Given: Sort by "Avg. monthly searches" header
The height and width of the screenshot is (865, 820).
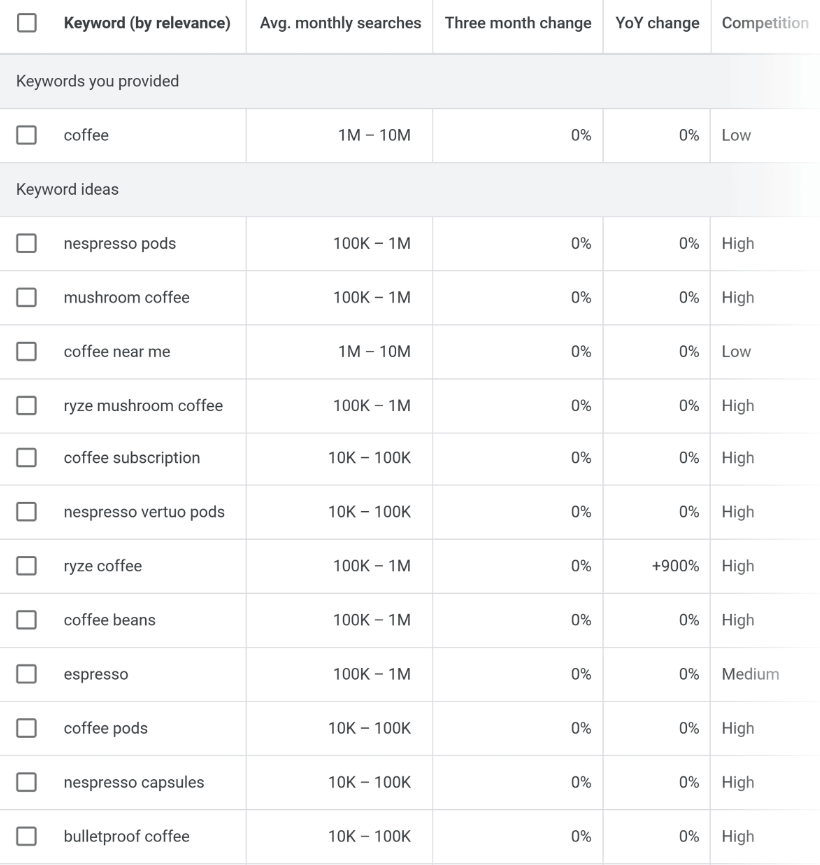Looking at the screenshot, I should [339, 22].
